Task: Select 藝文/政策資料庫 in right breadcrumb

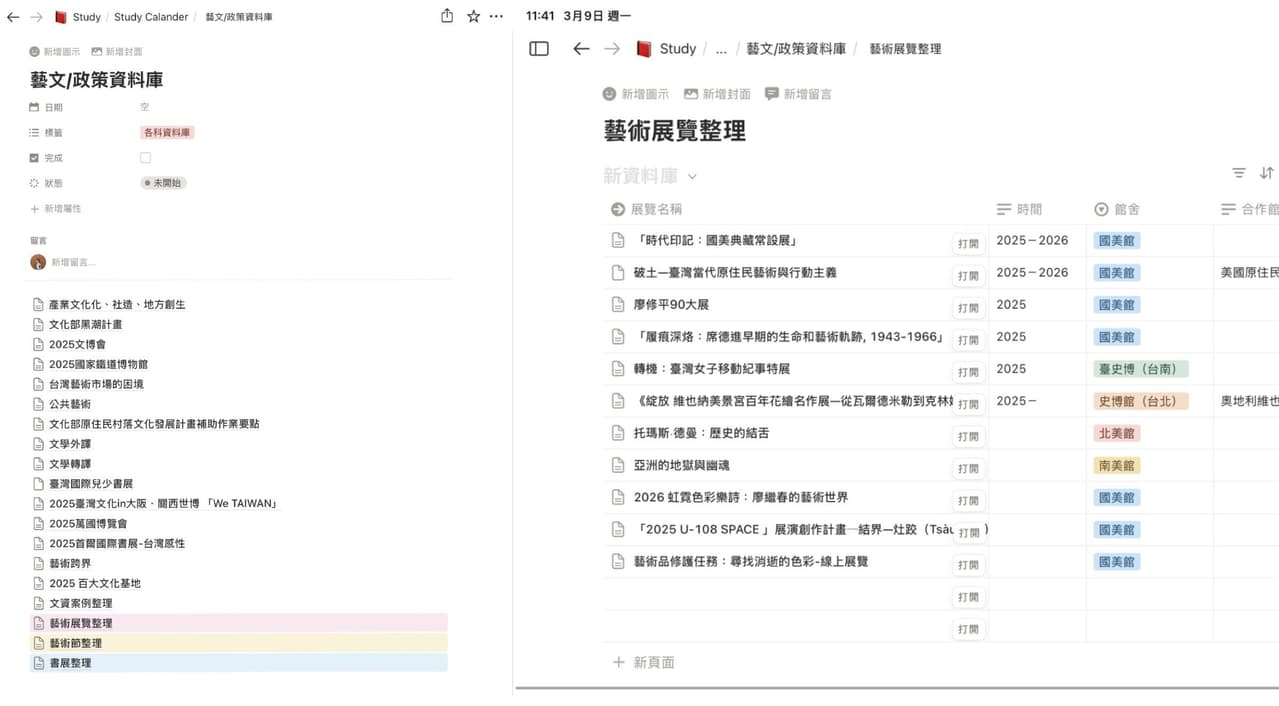Action: [x=796, y=48]
